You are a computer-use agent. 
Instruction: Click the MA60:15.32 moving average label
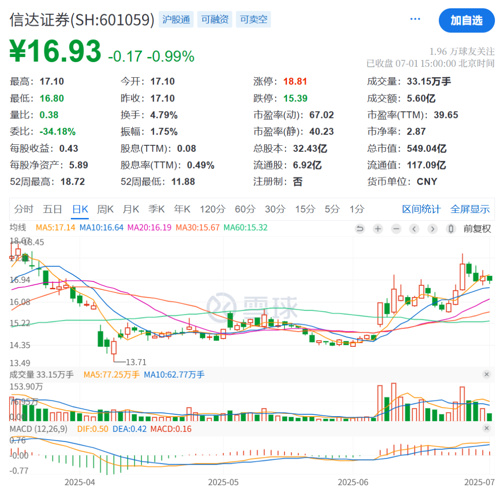245,228
